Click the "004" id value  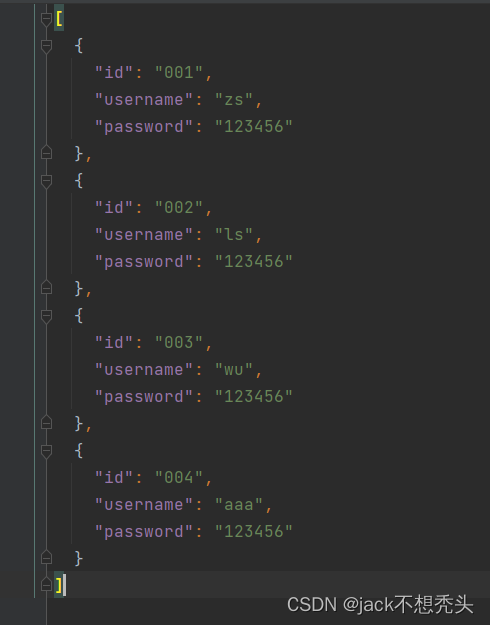[179, 478]
